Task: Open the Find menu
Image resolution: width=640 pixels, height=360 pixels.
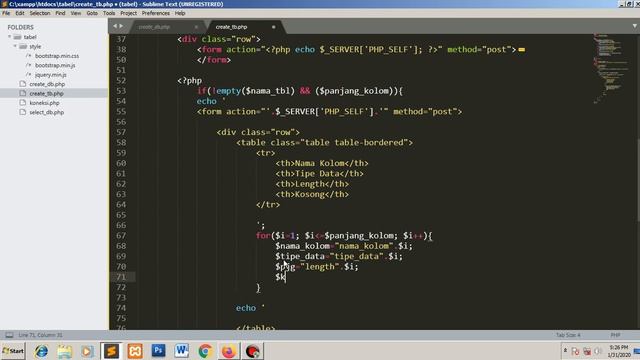Action: (x=60, y=13)
